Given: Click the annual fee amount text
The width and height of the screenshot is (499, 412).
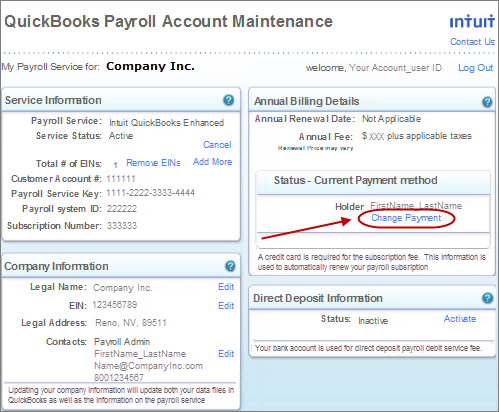Looking at the screenshot, I should [417, 136].
